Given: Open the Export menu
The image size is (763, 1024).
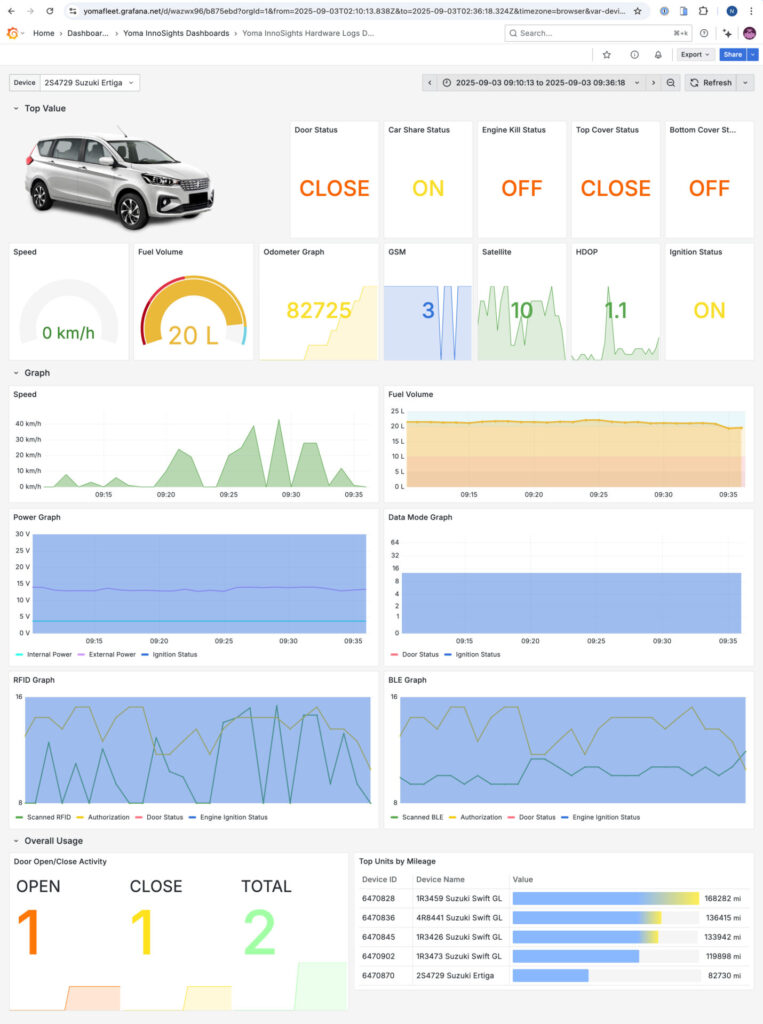Looking at the screenshot, I should tap(695, 55).
